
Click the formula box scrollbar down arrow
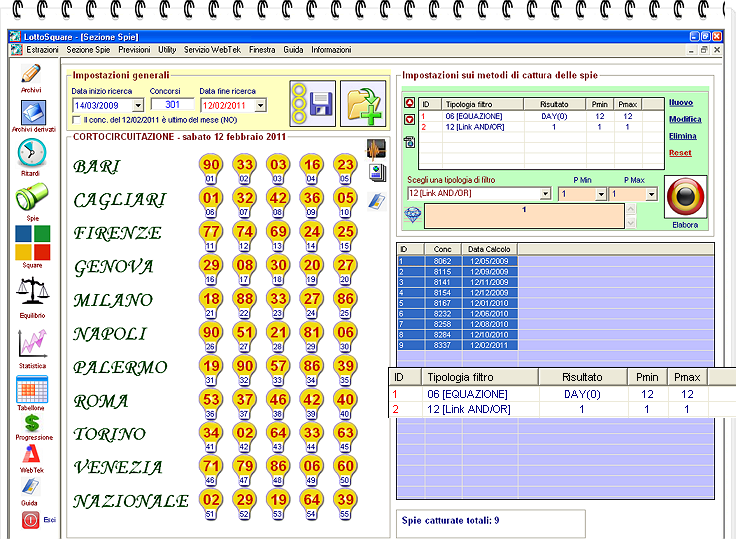point(631,223)
